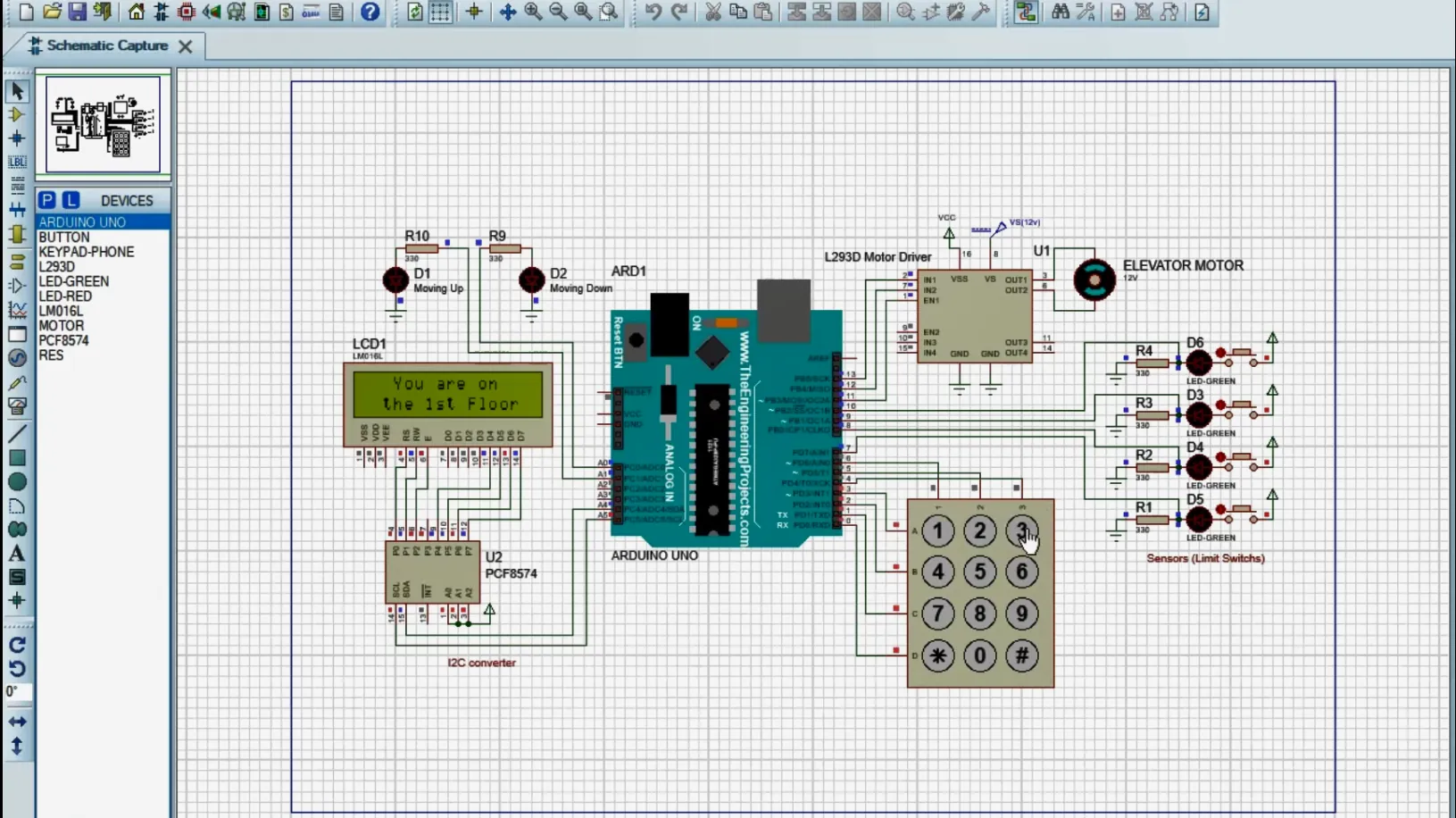1456x818 pixels.
Task: Click the schematic overview thumbnail
Action: click(103, 124)
